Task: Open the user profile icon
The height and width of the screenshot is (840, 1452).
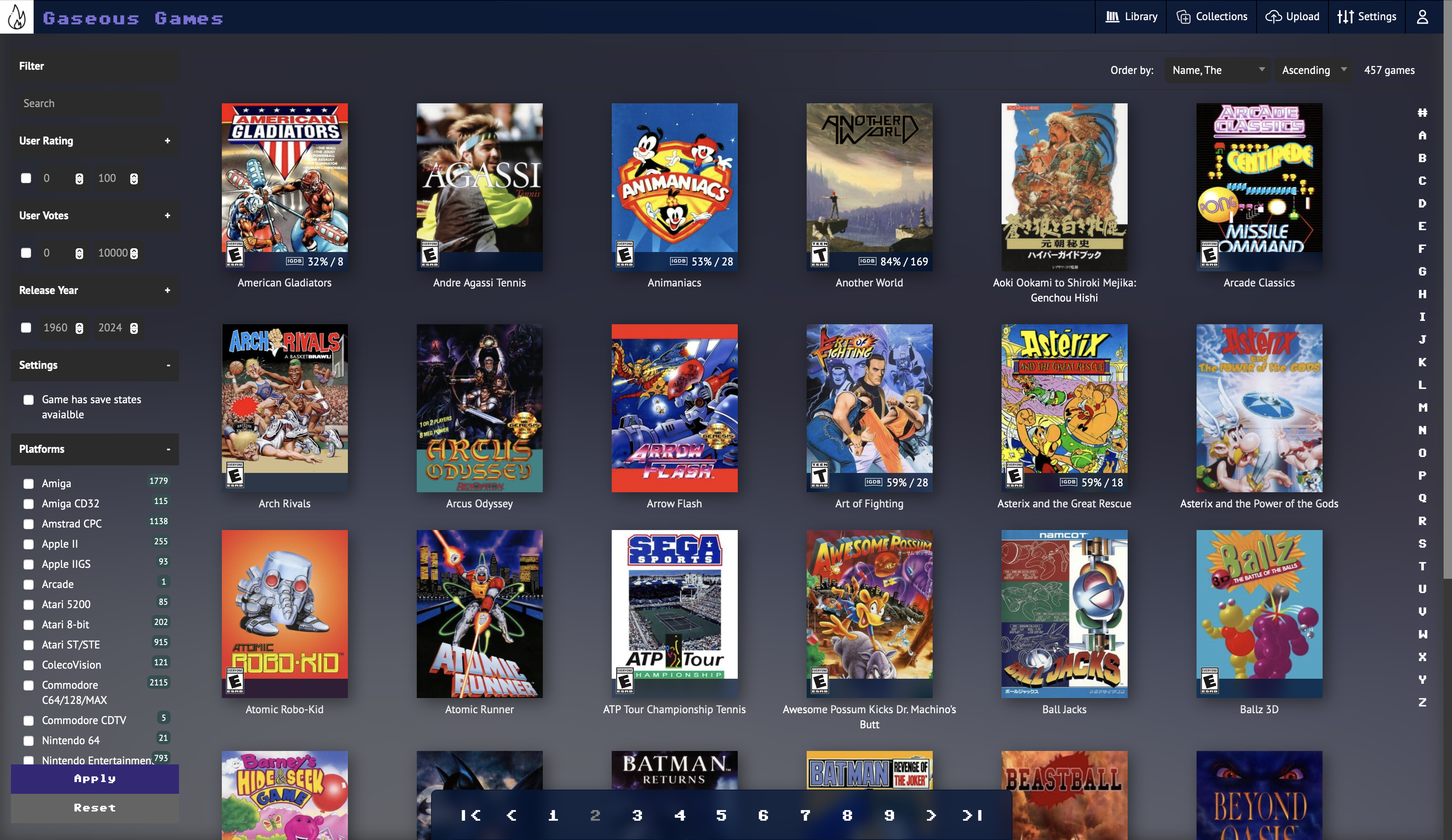Action: pyautogui.click(x=1422, y=17)
